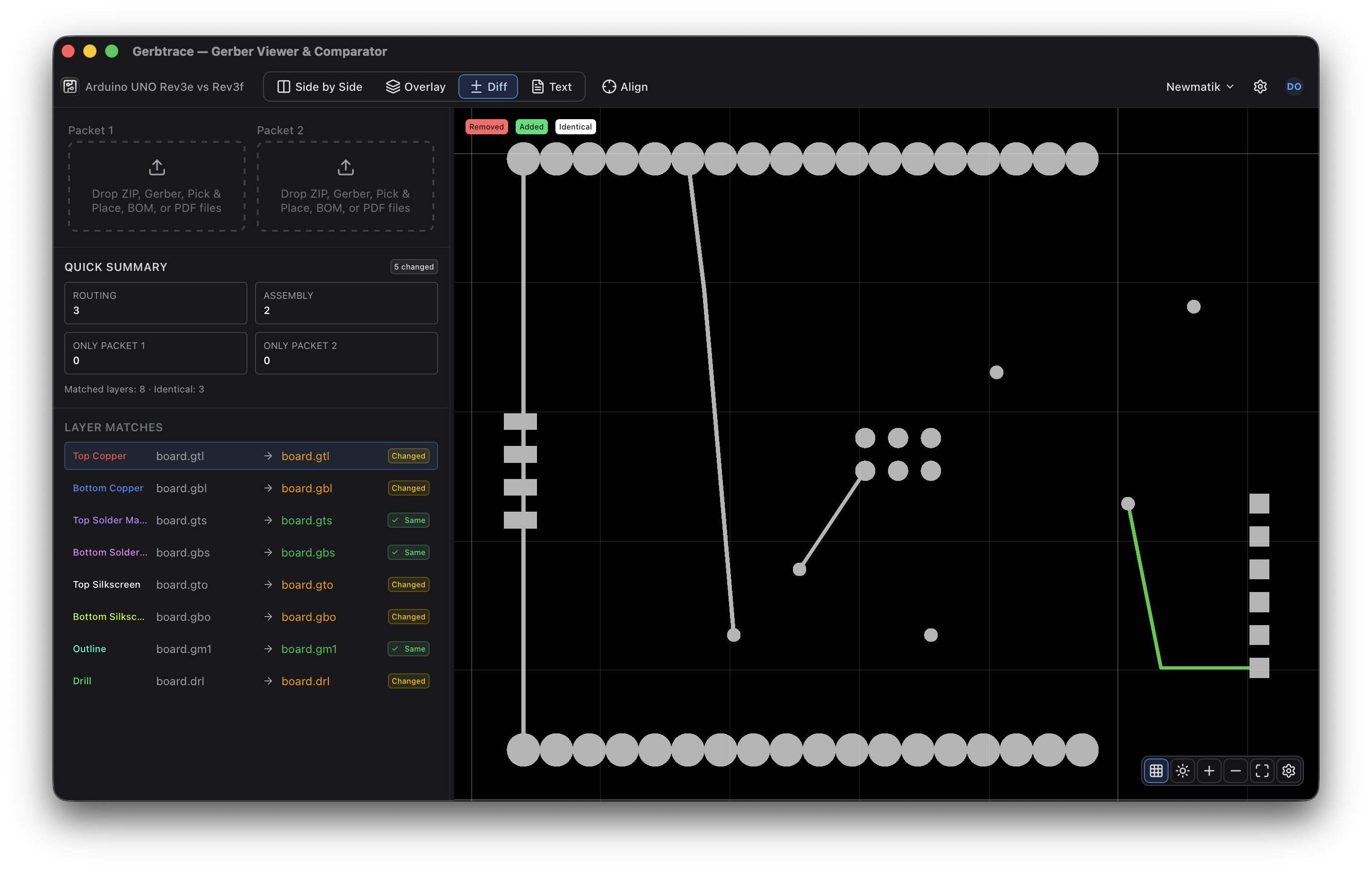Click the Gerbtrace app logo icon

click(70, 87)
